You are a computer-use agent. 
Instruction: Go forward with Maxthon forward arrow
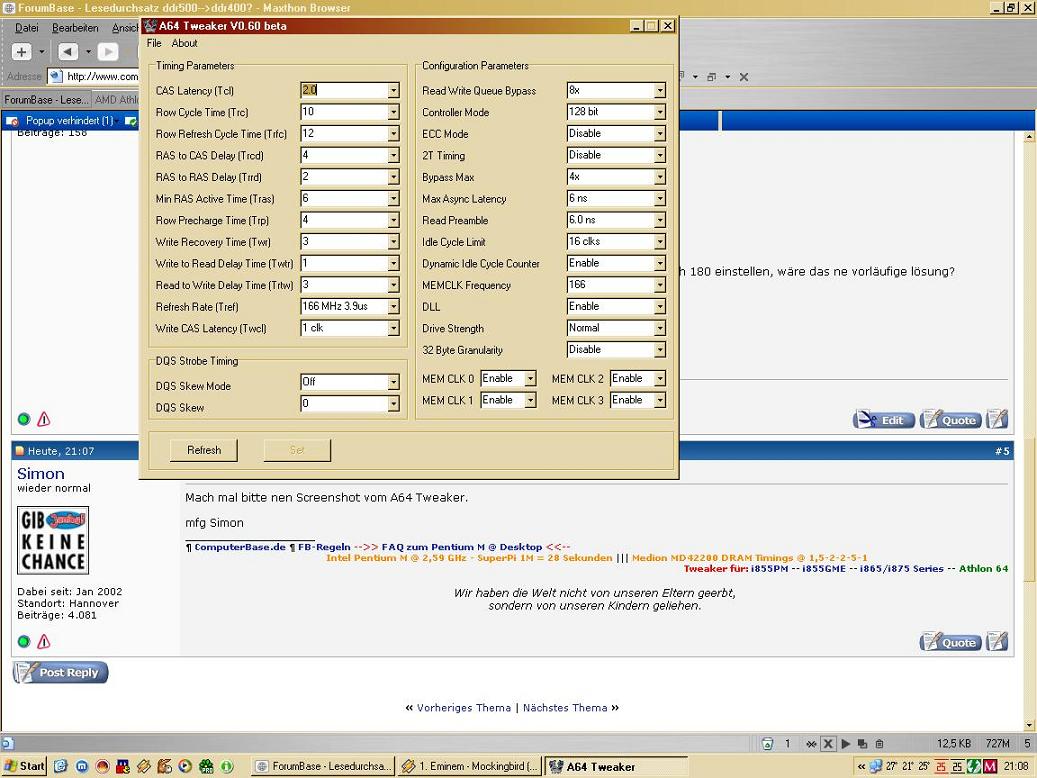(x=108, y=52)
